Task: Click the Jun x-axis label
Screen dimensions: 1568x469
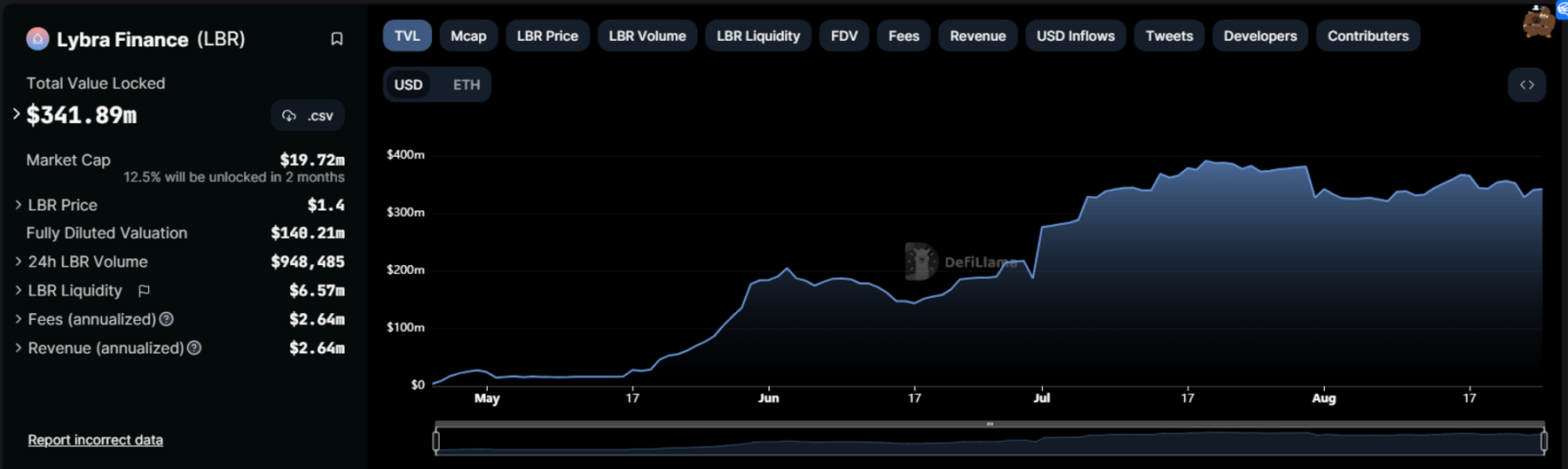Action: click(768, 398)
